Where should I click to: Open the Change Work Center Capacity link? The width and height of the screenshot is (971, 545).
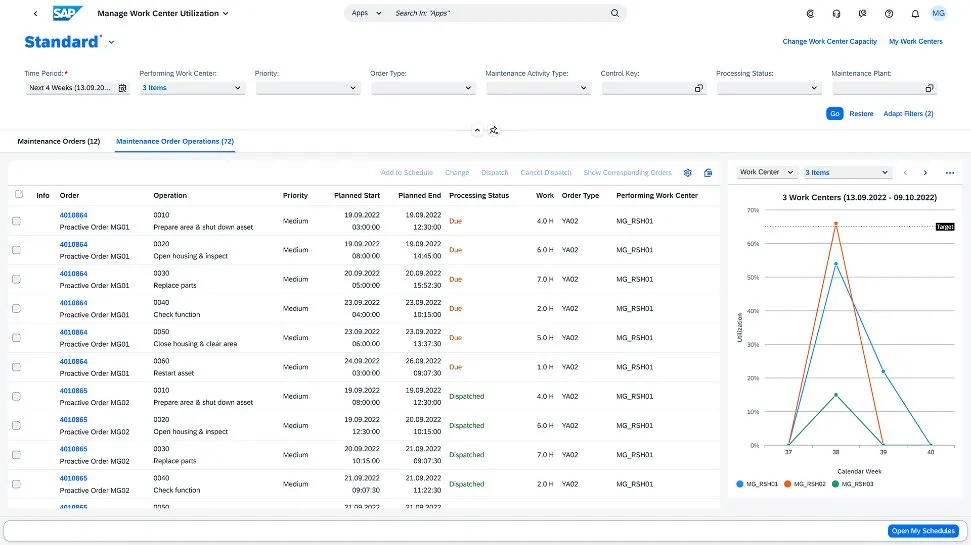(829, 42)
